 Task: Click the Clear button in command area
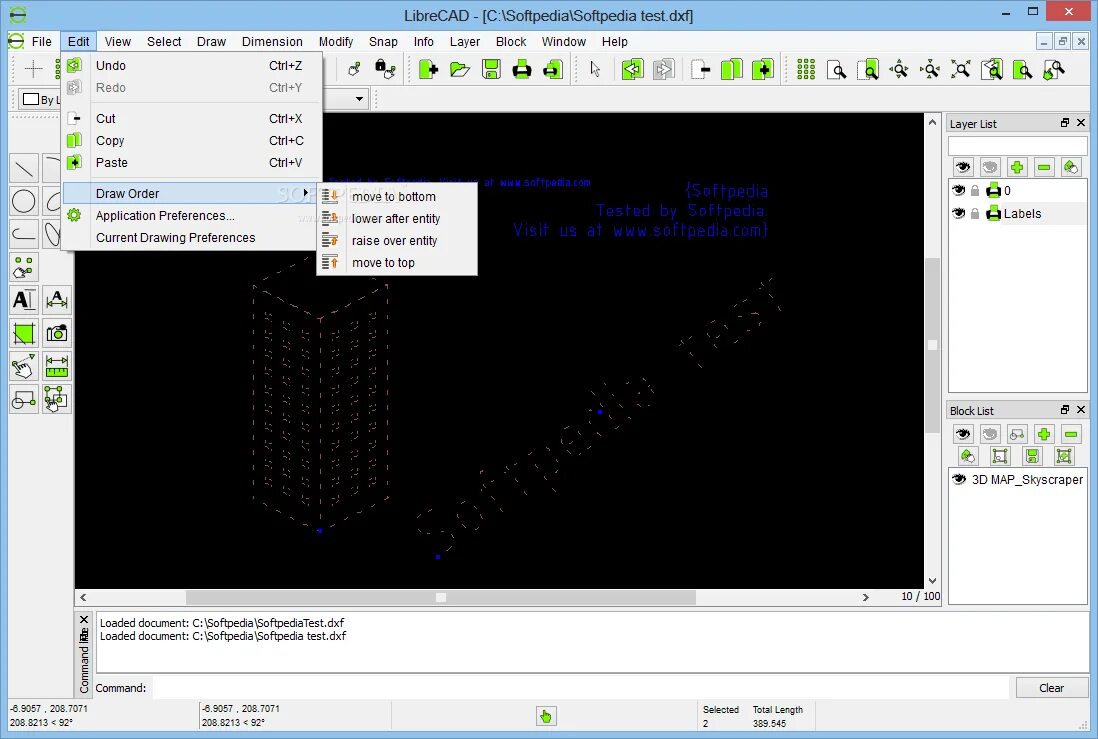tap(1052, 688)
